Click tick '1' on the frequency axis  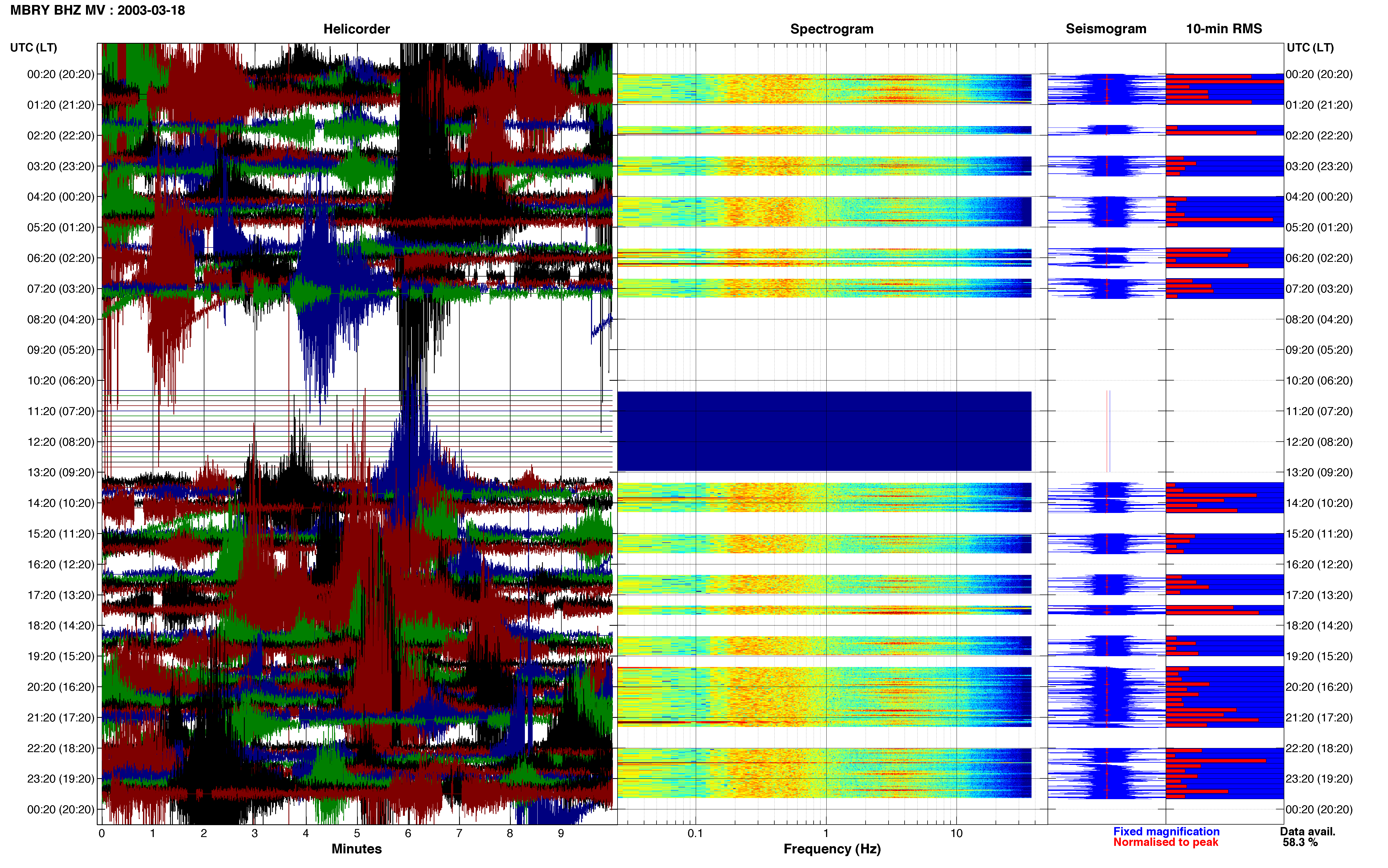pos(826,833)
